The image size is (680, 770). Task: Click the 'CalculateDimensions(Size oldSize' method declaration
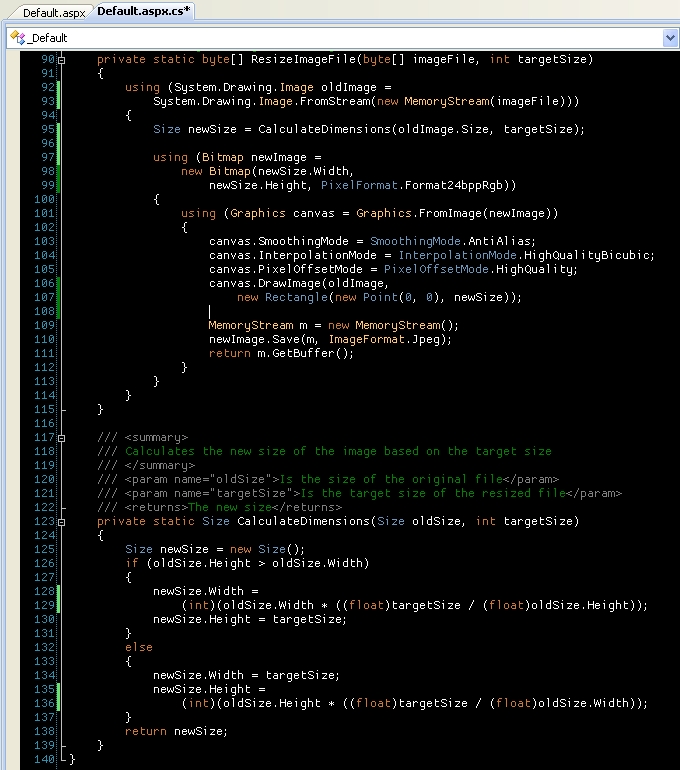pyautogui.click(x=349, y=521)
